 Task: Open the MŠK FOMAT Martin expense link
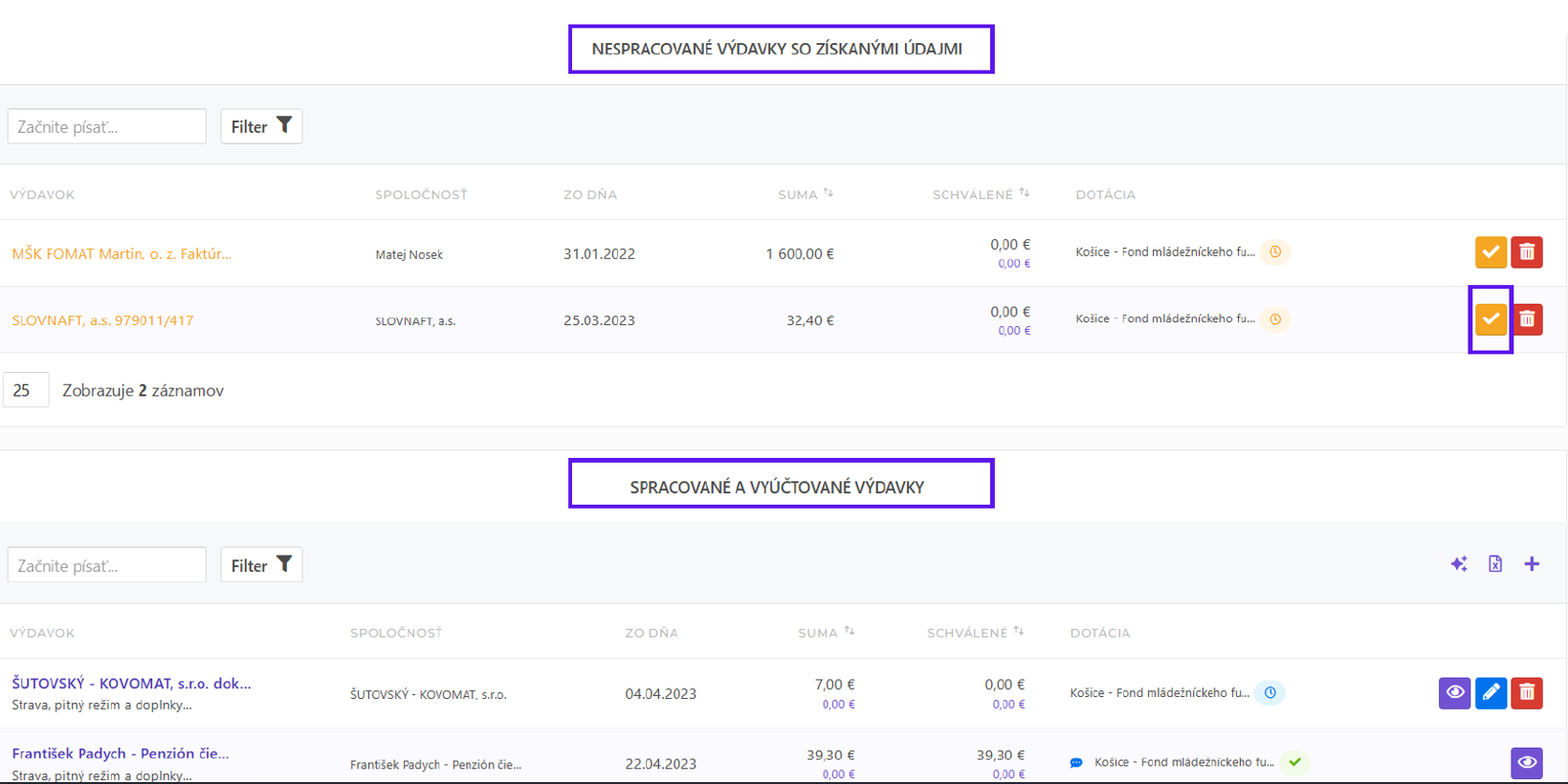121,253
